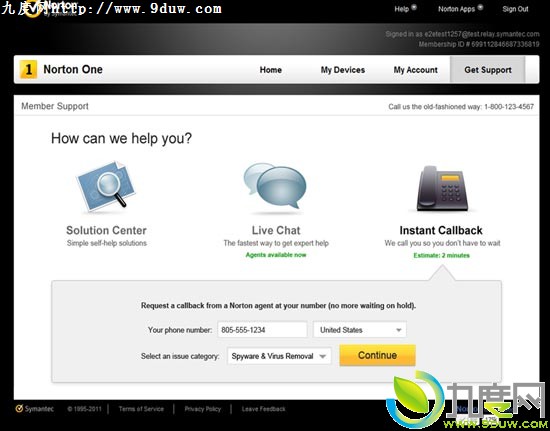
Task: Click the Leave Feedback link
Action: 263,409
